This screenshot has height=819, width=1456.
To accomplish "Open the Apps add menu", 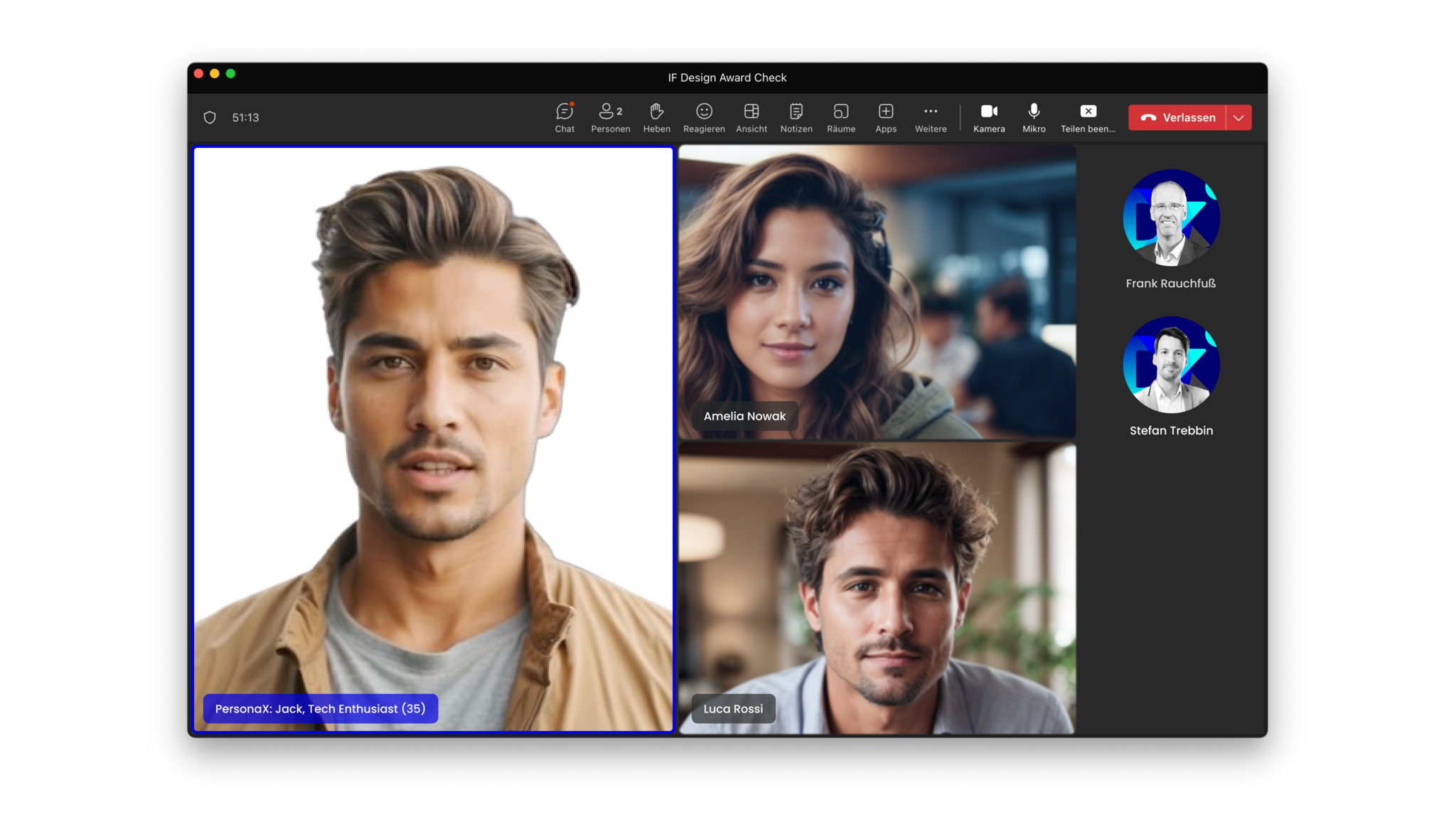I will point(886,117).
